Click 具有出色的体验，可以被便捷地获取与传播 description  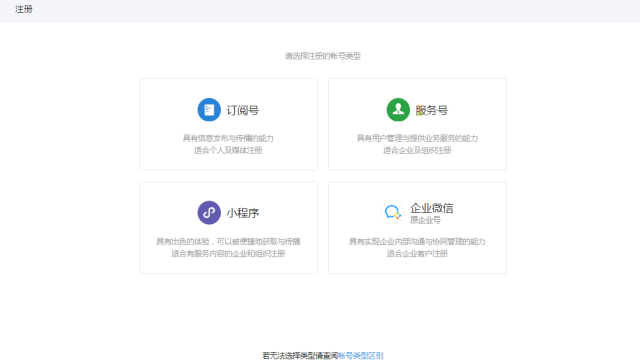[228, 242]
